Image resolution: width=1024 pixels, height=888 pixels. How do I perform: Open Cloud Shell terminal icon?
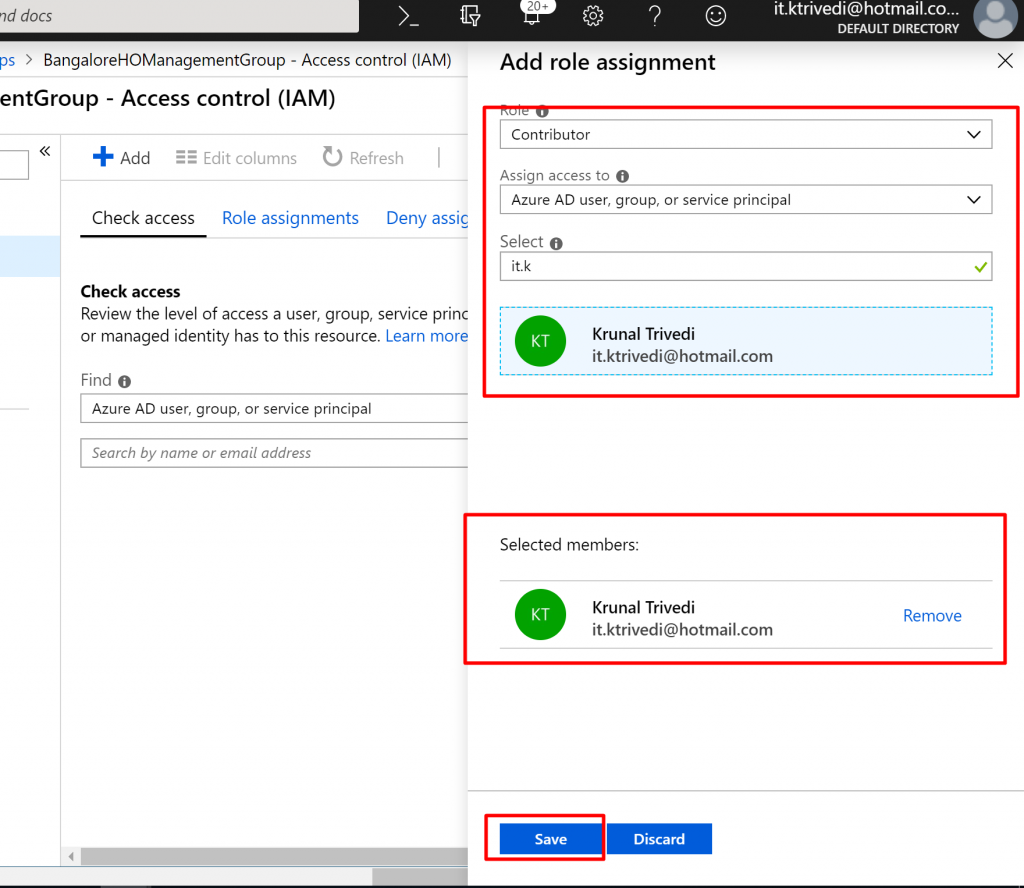click(408, 16)
